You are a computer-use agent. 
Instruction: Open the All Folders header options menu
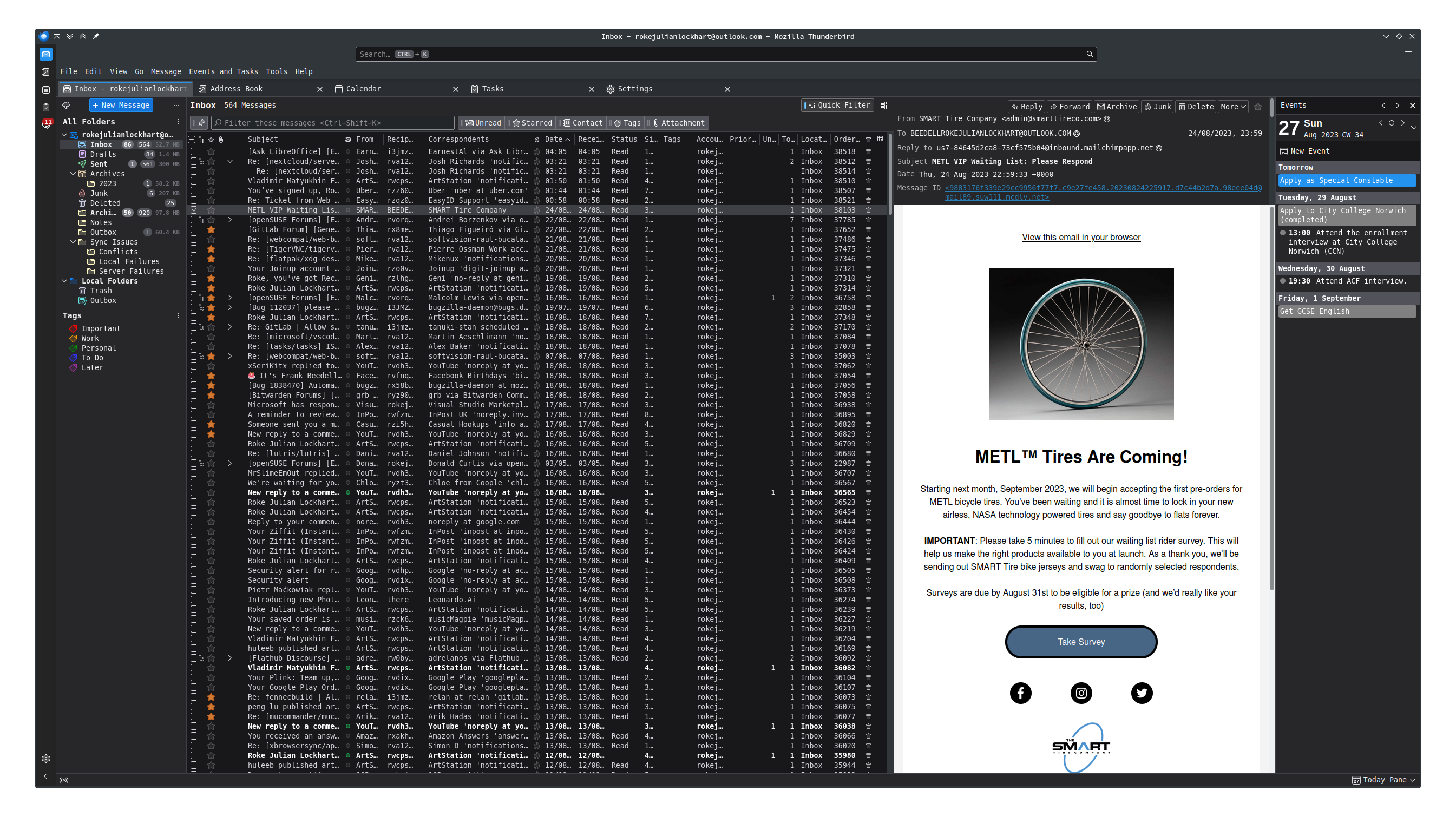[178, 122]
